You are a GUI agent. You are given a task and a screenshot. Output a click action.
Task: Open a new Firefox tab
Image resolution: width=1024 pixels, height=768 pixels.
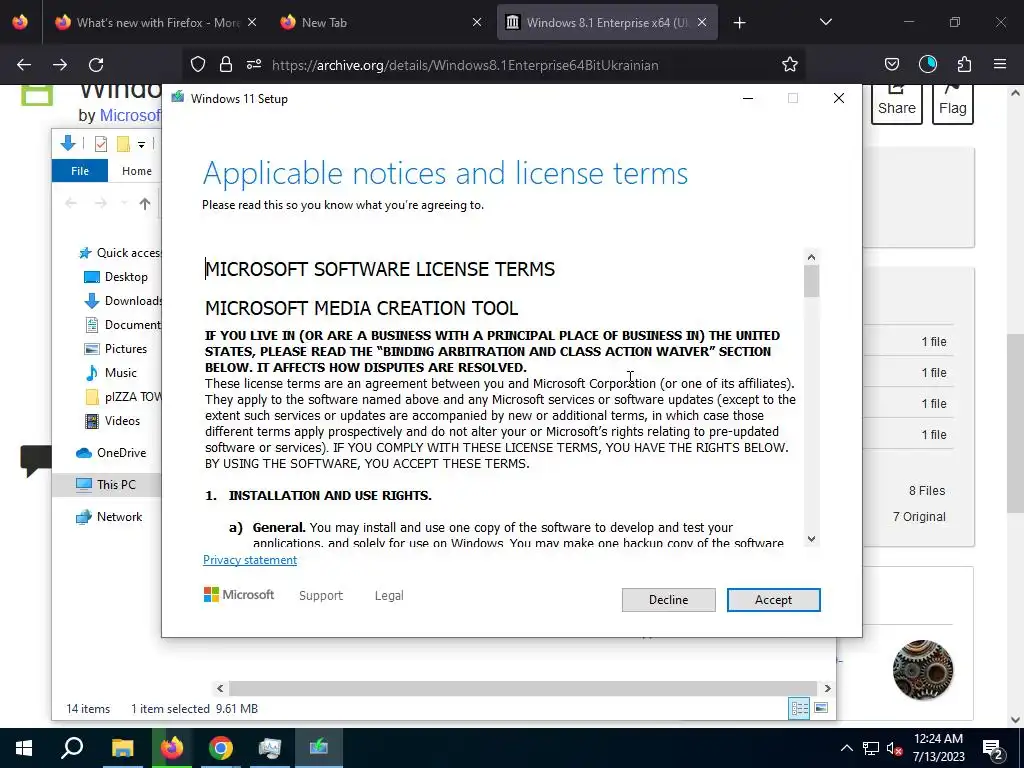point(739,23)
